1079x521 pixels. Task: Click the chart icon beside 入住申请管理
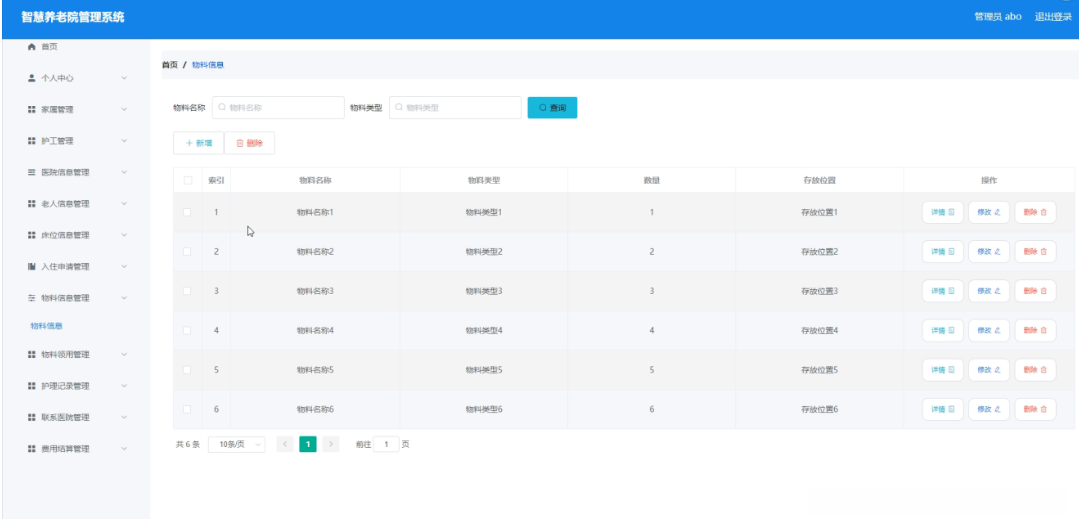(x=31, y=266)
